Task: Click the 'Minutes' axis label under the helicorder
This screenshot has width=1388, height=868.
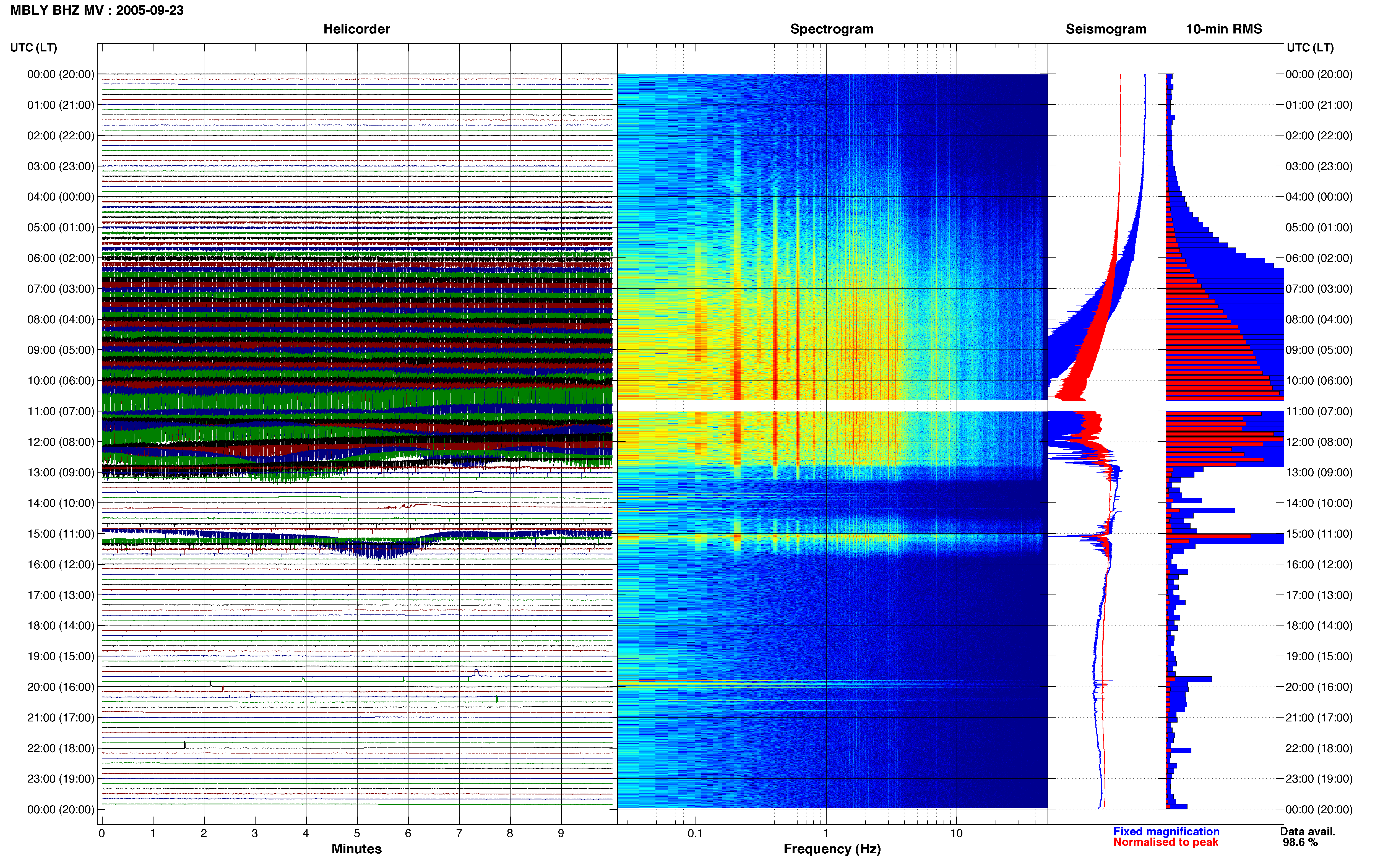Action: point(356,848)
